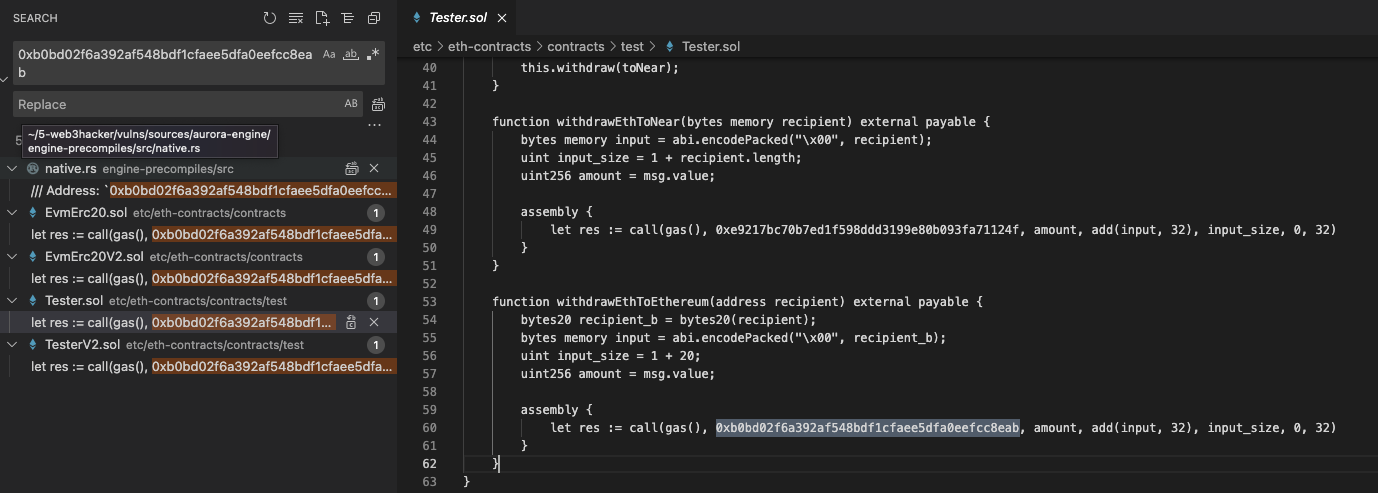This screenshot has width=1378, height=493.
Task: Refresh the search results
Action: click(270, 18)
